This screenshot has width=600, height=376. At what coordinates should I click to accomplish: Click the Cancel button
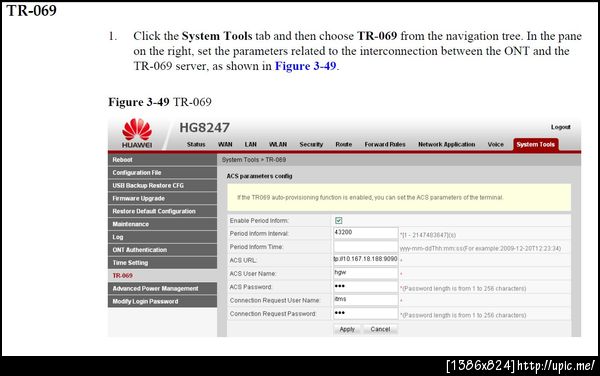pos(380,329)
